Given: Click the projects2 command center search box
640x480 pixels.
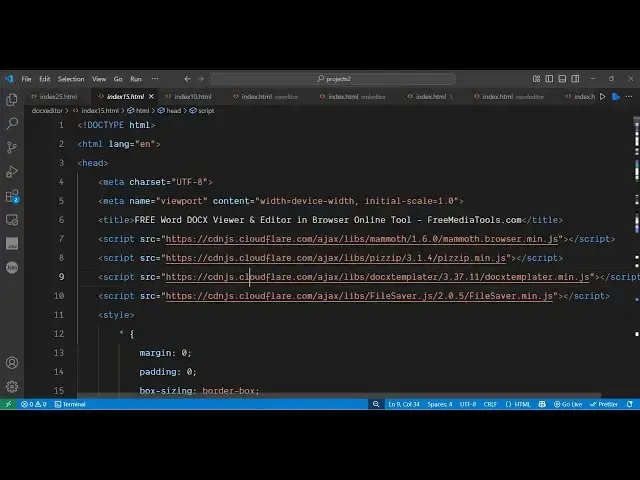Looking at the screenshot, I should (x=333, y=79).
